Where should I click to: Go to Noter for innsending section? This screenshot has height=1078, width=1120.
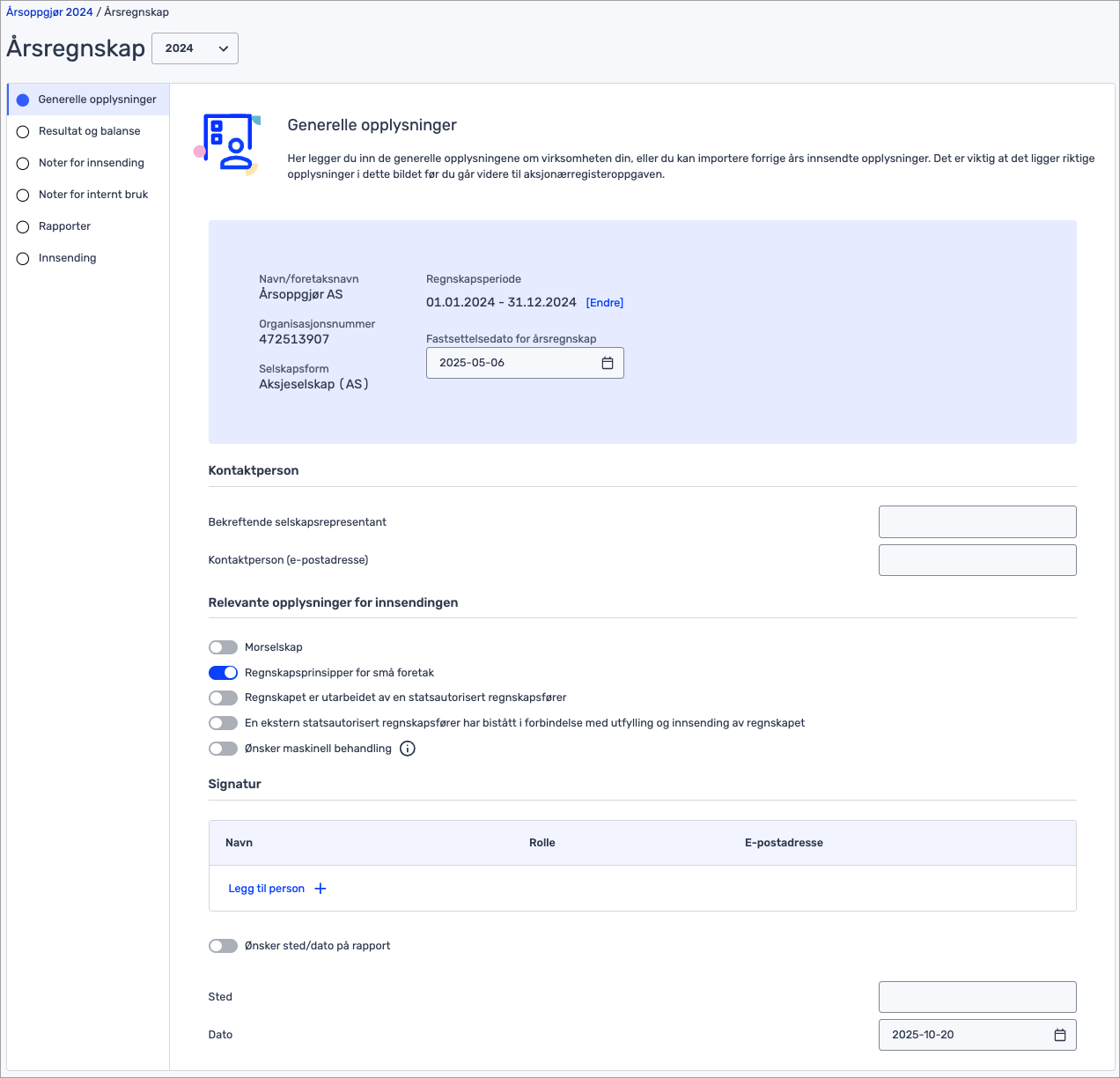(91, 163)
